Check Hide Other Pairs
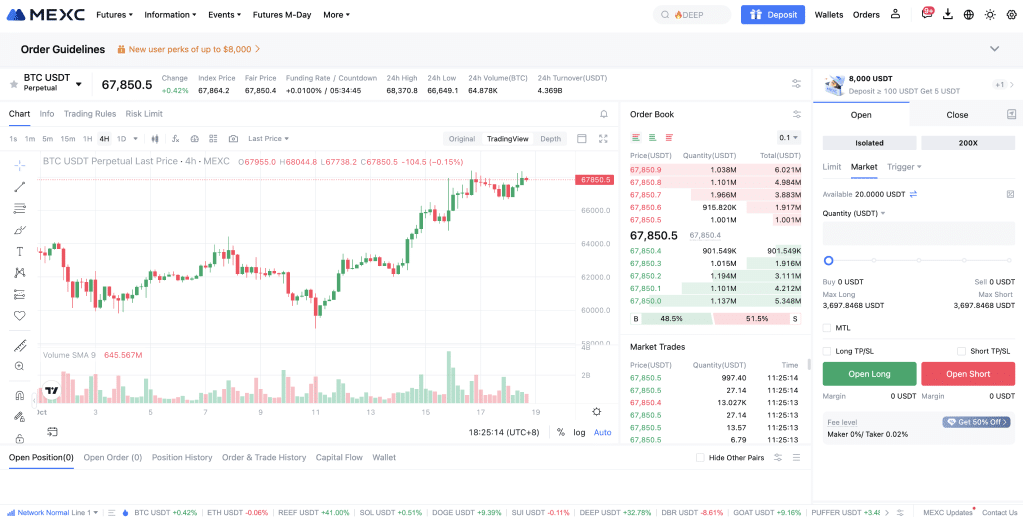 [700, 458]
